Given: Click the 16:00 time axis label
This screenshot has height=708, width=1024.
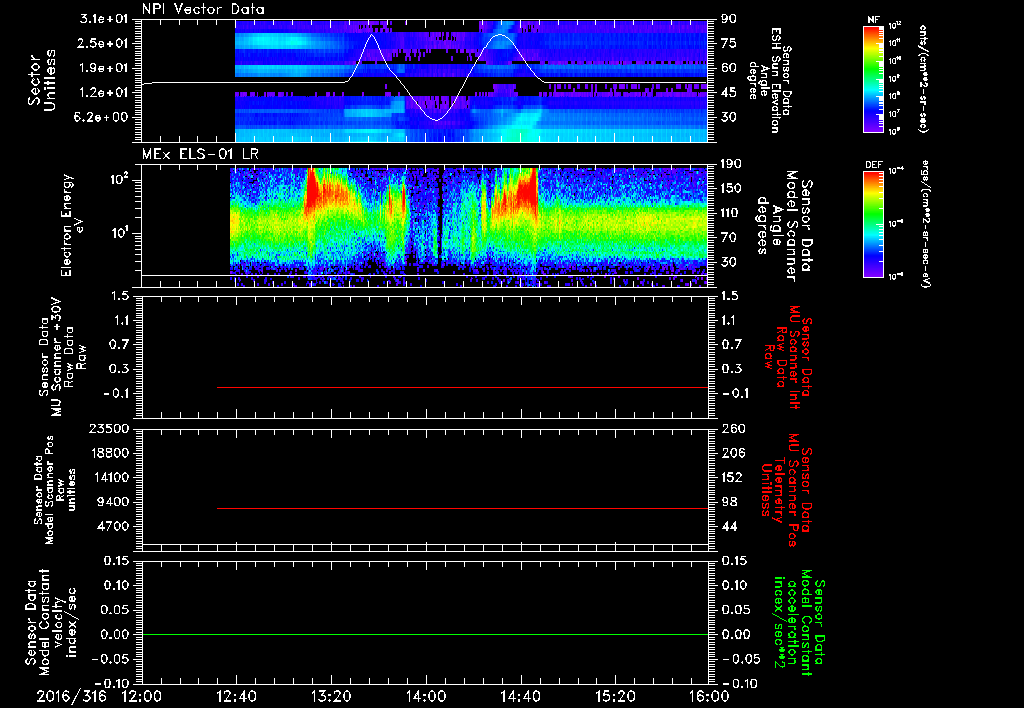Looking at the screenshot, I should [x=709, y=696].
